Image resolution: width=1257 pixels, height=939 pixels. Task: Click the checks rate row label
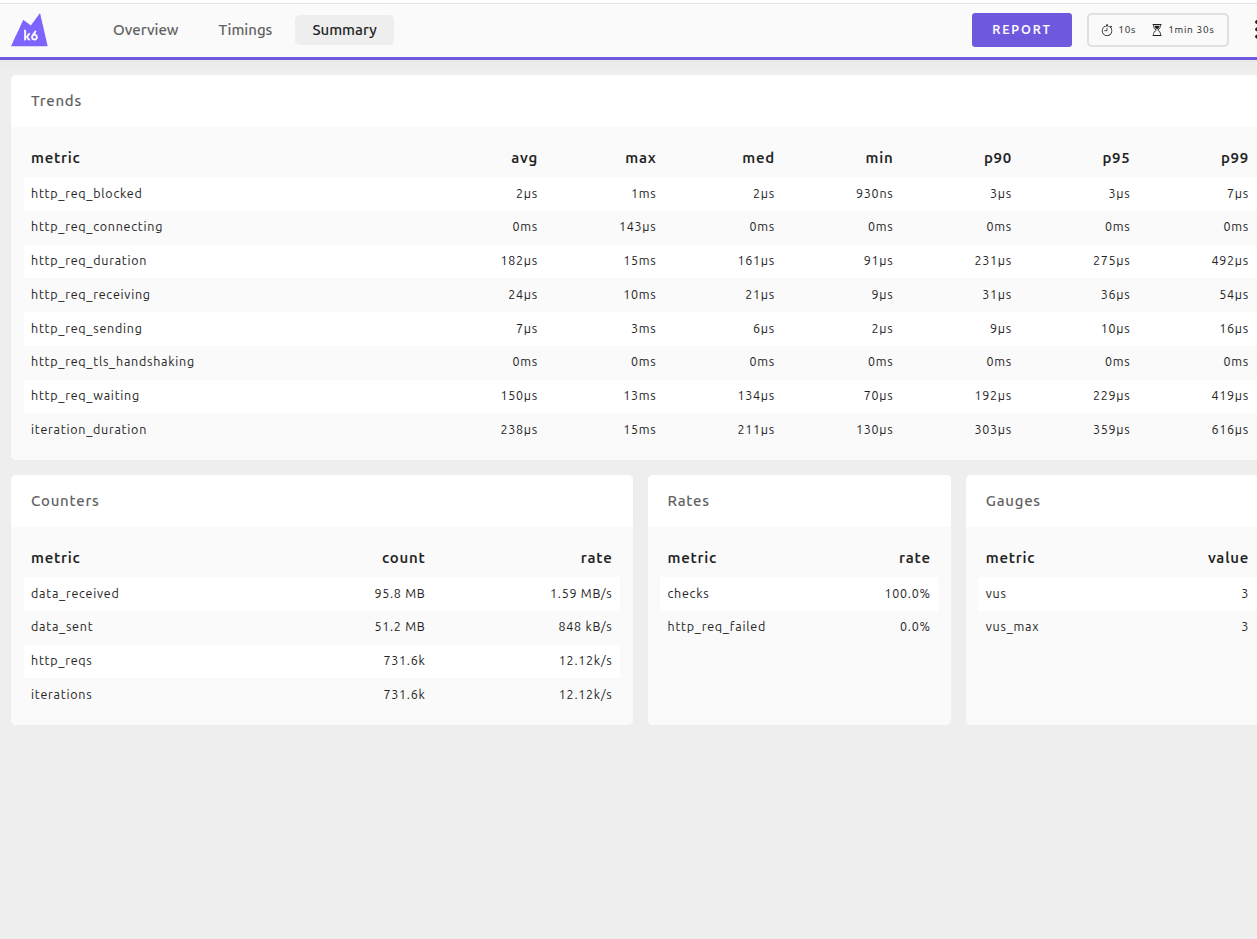pos(688,594)
